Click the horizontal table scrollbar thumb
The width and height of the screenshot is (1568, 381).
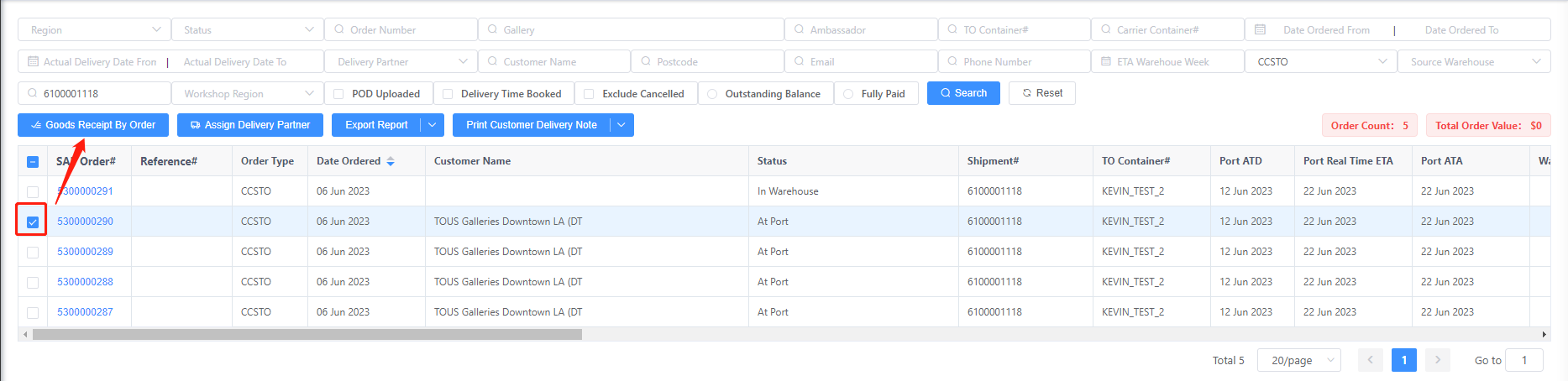[x=307, y=334]
